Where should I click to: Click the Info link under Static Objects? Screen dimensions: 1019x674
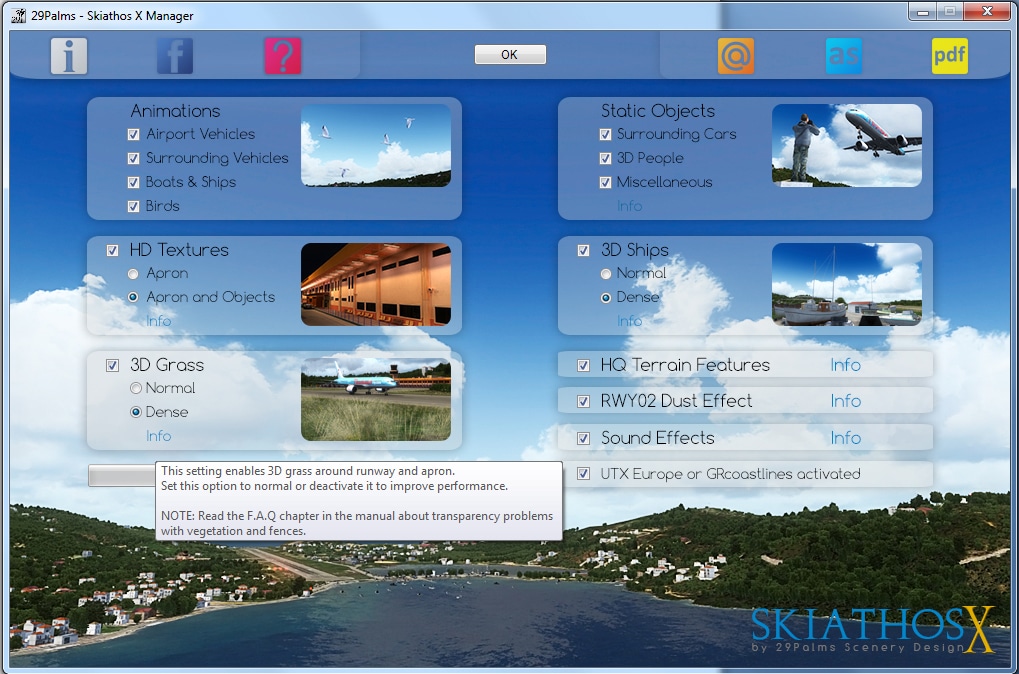(x=629, y=206)
